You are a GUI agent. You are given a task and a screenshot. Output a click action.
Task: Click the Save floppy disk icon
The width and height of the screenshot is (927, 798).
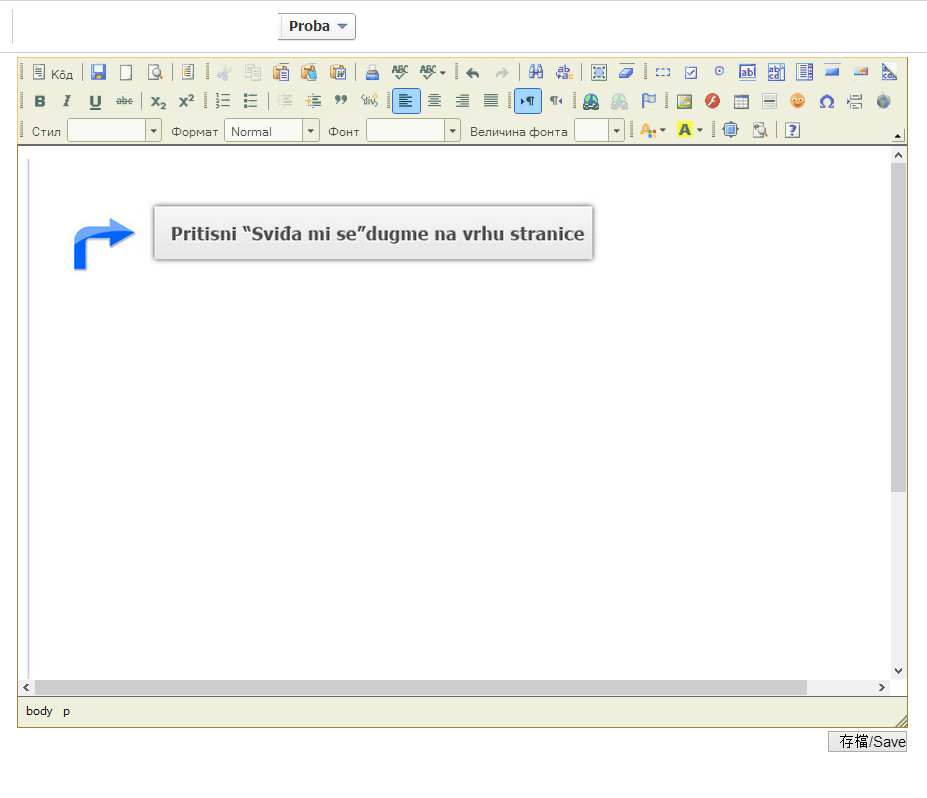click(x=98, y=73)
